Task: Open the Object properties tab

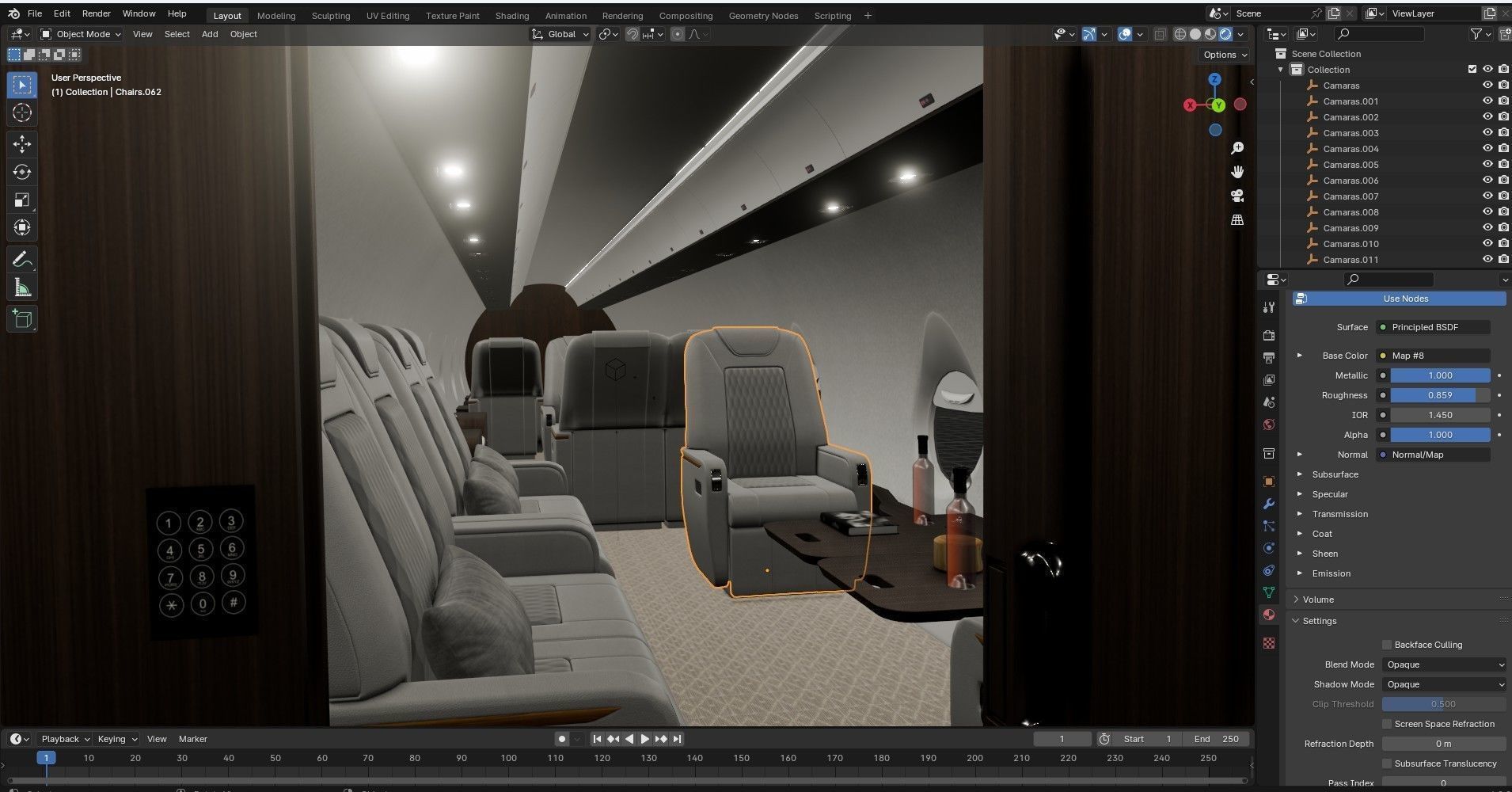Action: click(x=1269, y=482)
